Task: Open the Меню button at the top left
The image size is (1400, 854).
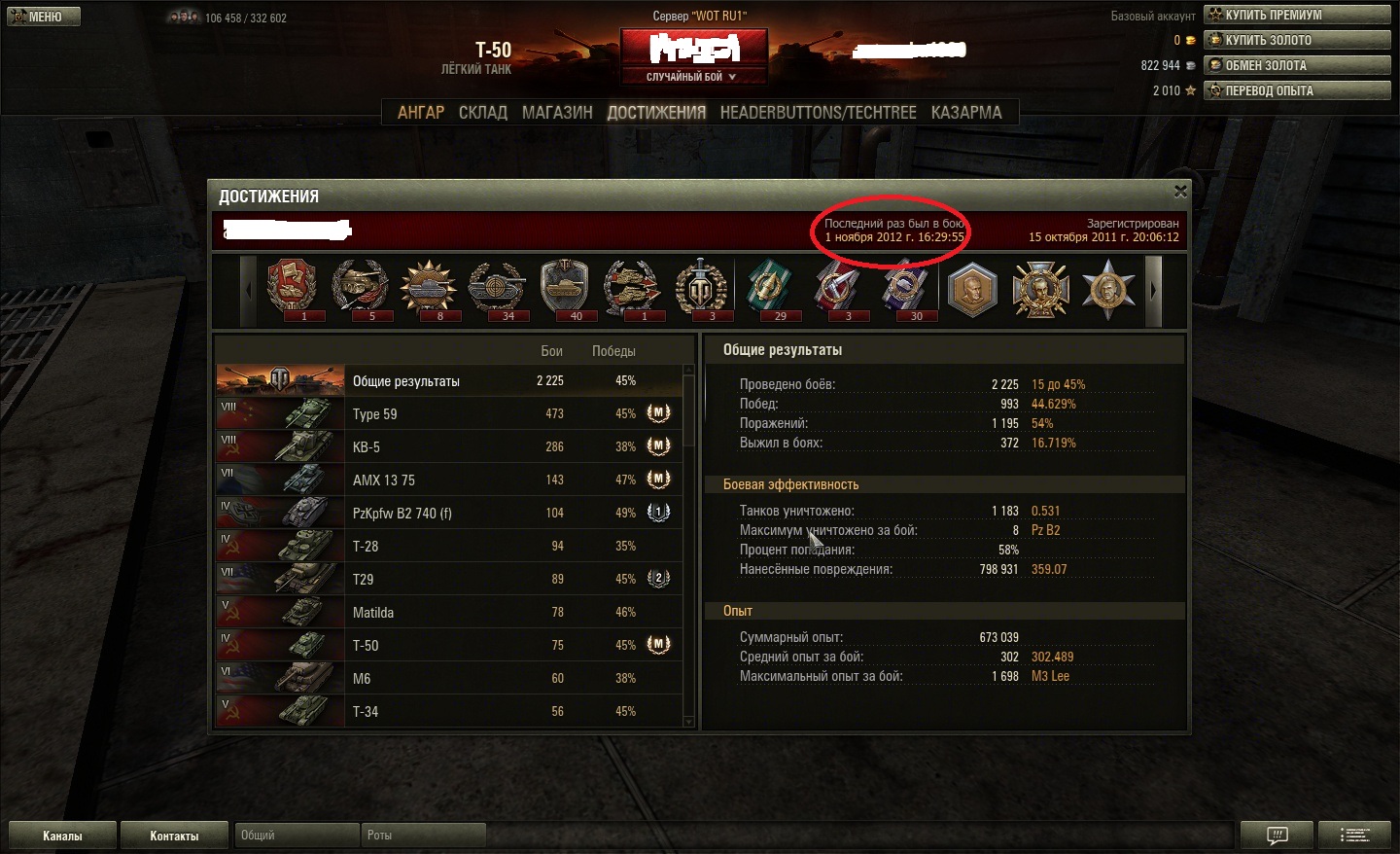Action: click(x=44, y=17)
